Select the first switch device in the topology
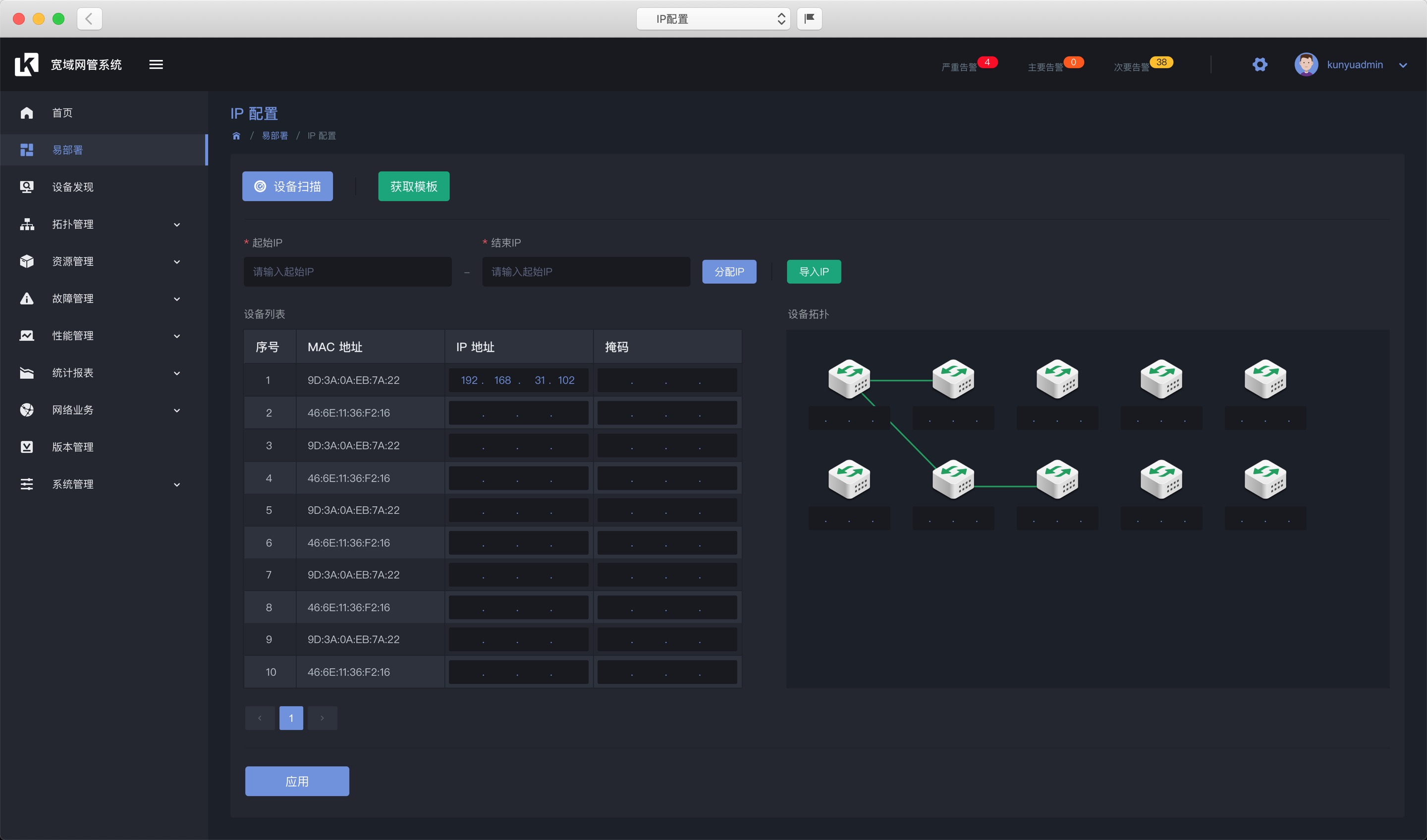Image resolution: width=1427 pixels, height=840 pixels. point(849,379)
